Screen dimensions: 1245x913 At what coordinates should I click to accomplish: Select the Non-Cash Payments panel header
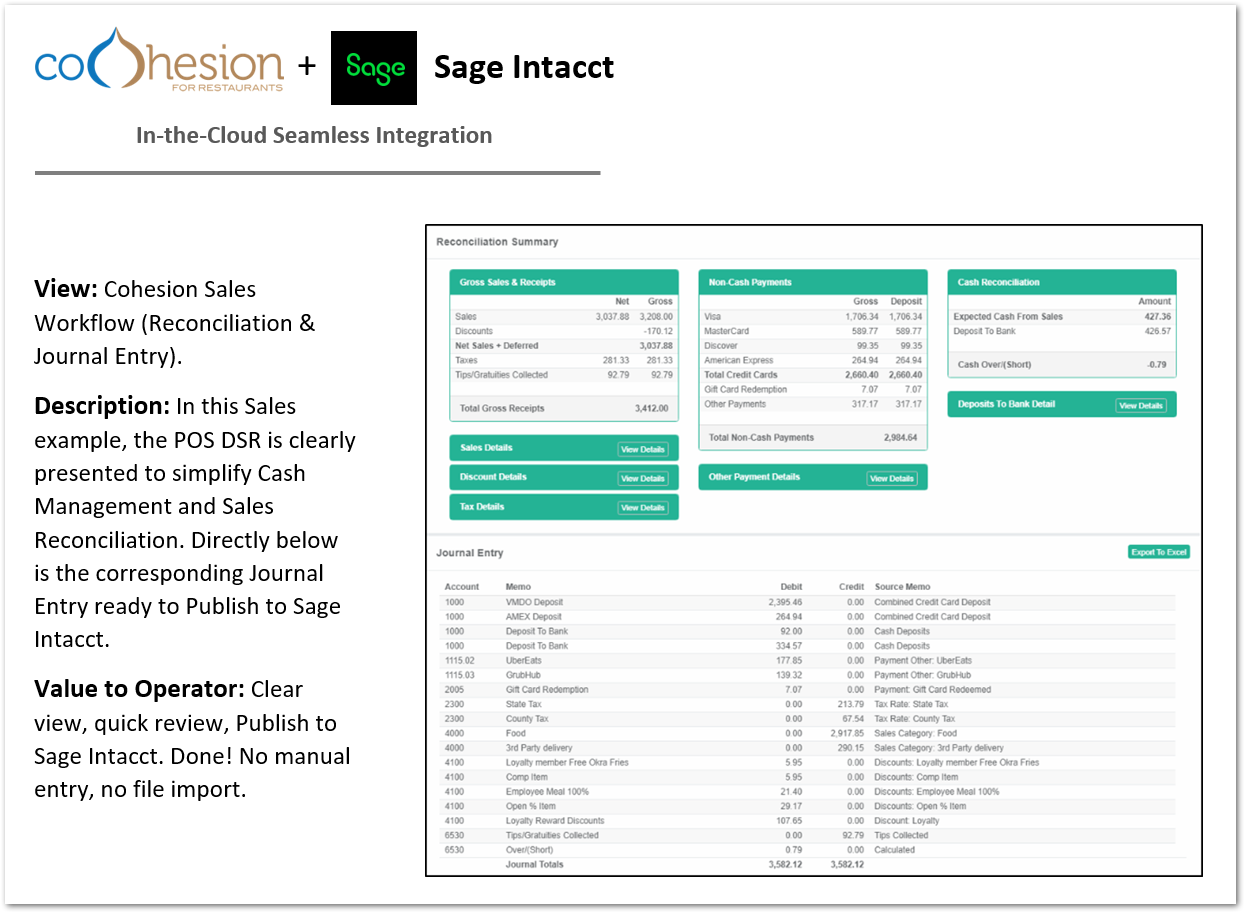[x=812, y=282]
